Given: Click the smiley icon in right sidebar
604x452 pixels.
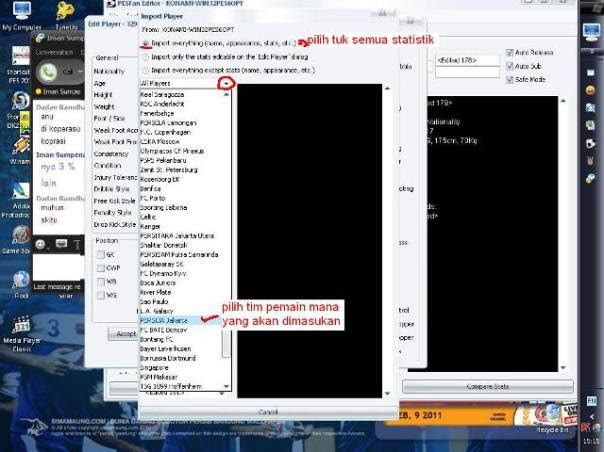Looking at the screenshot, I should pos(590,91).
